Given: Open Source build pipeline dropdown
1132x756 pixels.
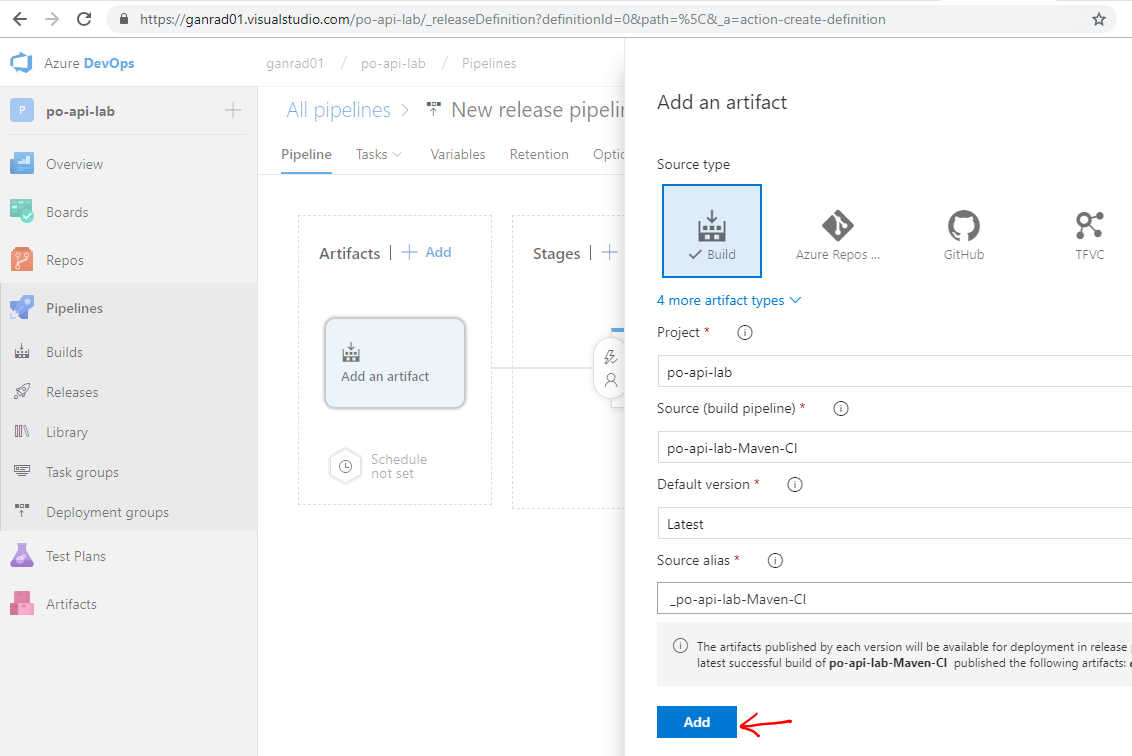Looking at the screenshot, I should tap(894, 447).
